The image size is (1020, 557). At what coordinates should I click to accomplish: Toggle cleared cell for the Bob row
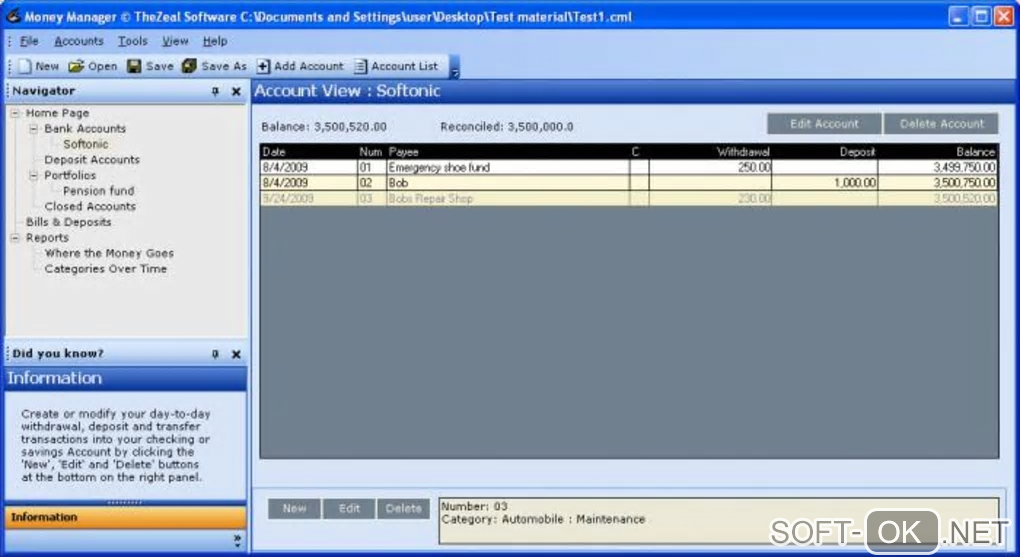coord(639,183)
